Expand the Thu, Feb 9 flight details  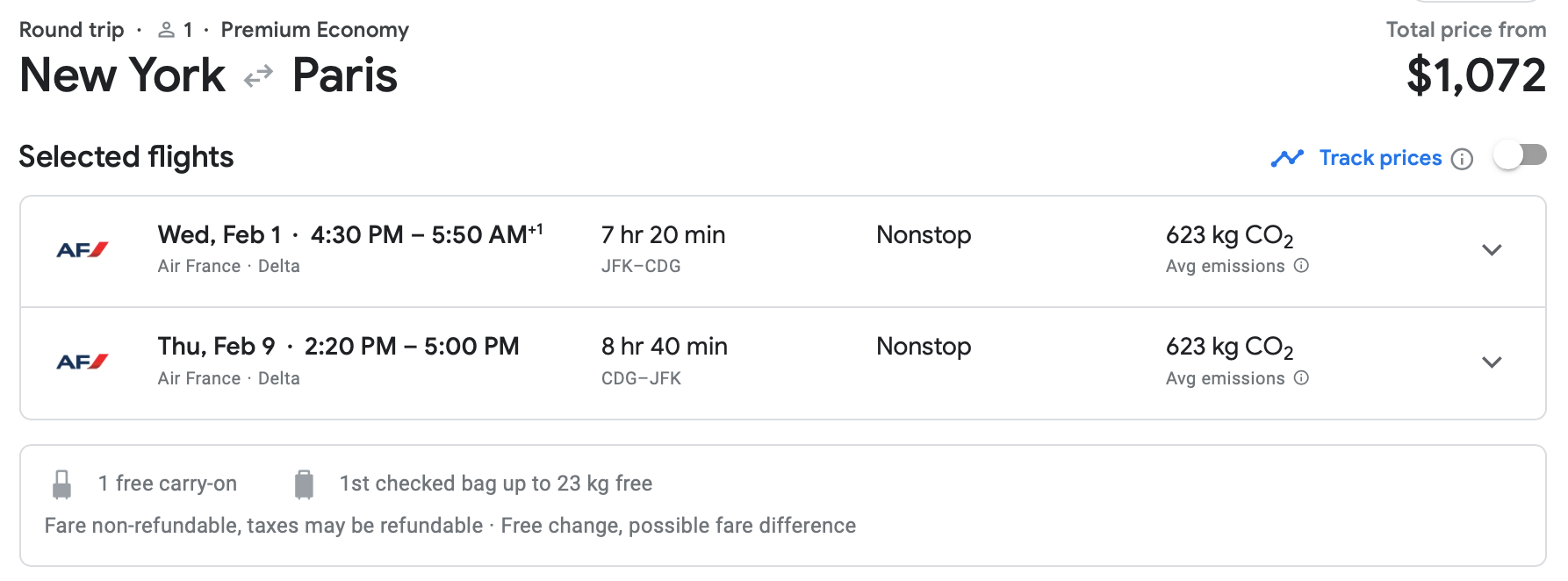(1492, 362)
